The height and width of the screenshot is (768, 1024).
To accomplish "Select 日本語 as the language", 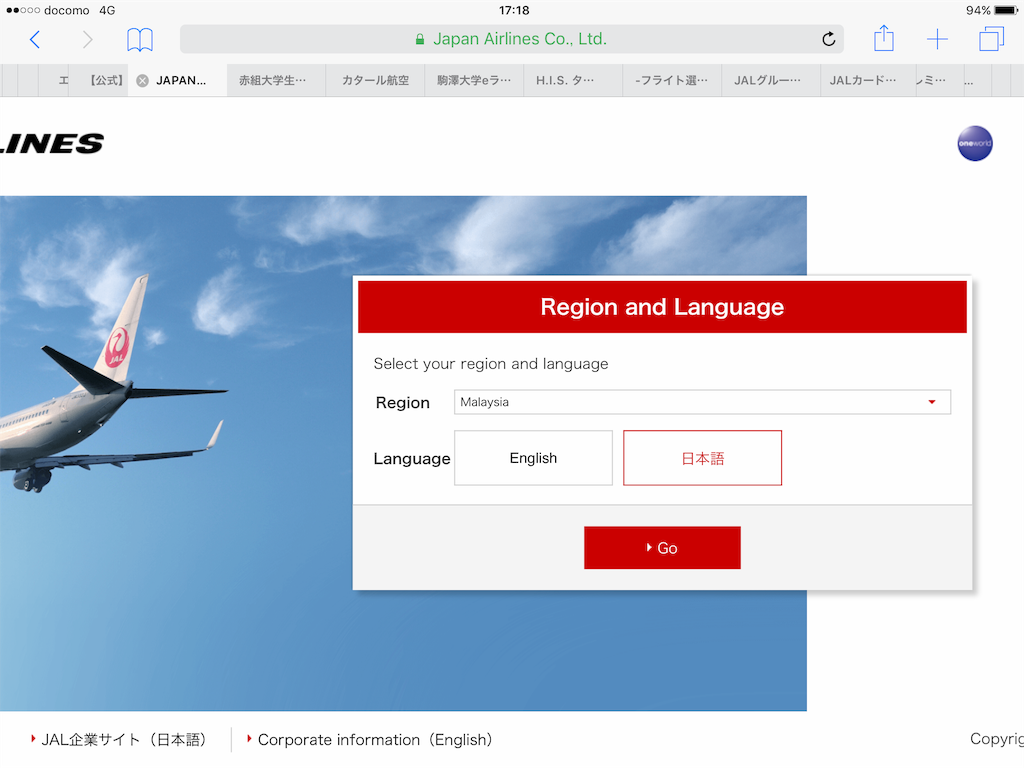I will tap(703, 458).
